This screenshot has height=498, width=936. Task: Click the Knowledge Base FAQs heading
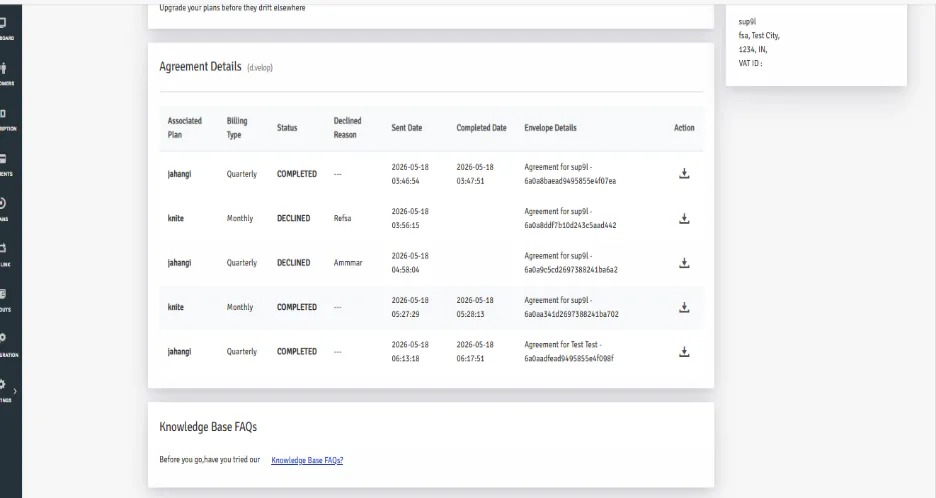208,427
